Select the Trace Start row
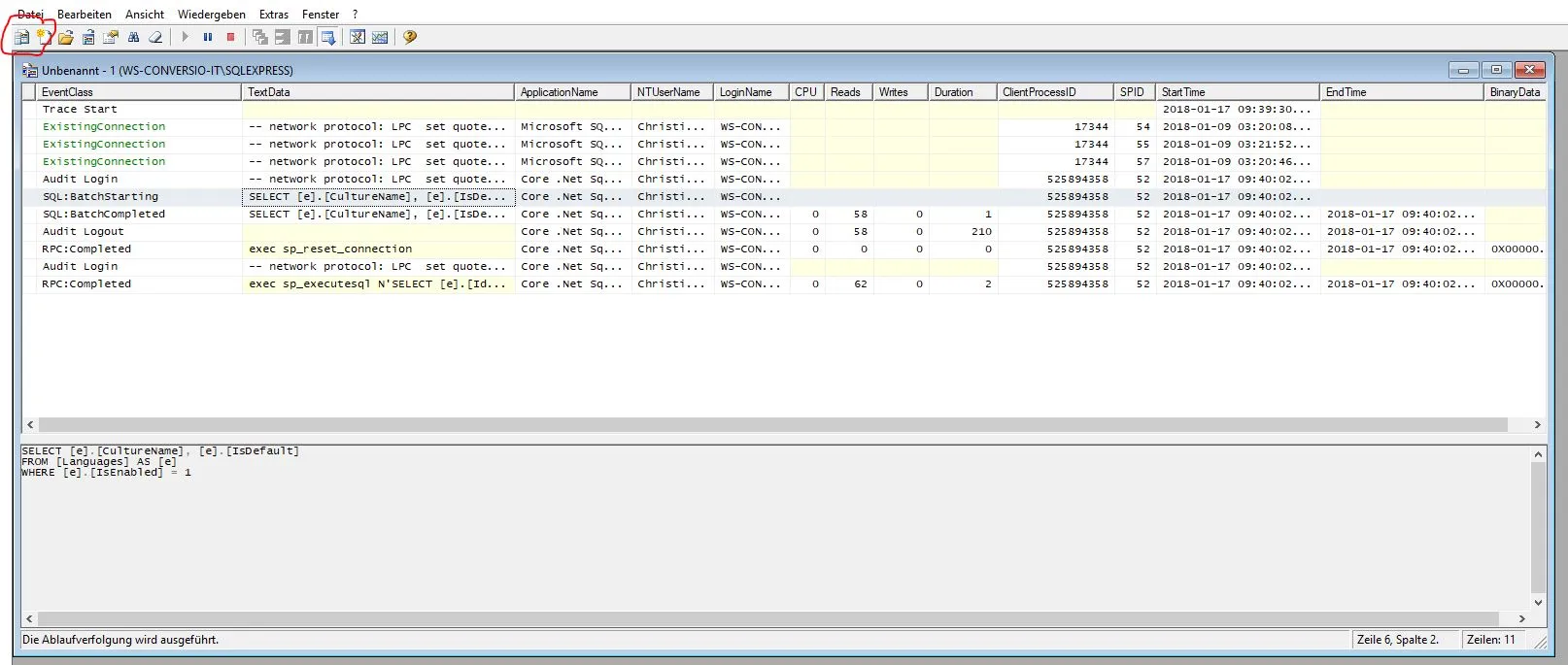Image resolution: width=1568 pixels, height=665 pixels. (783, 110)
